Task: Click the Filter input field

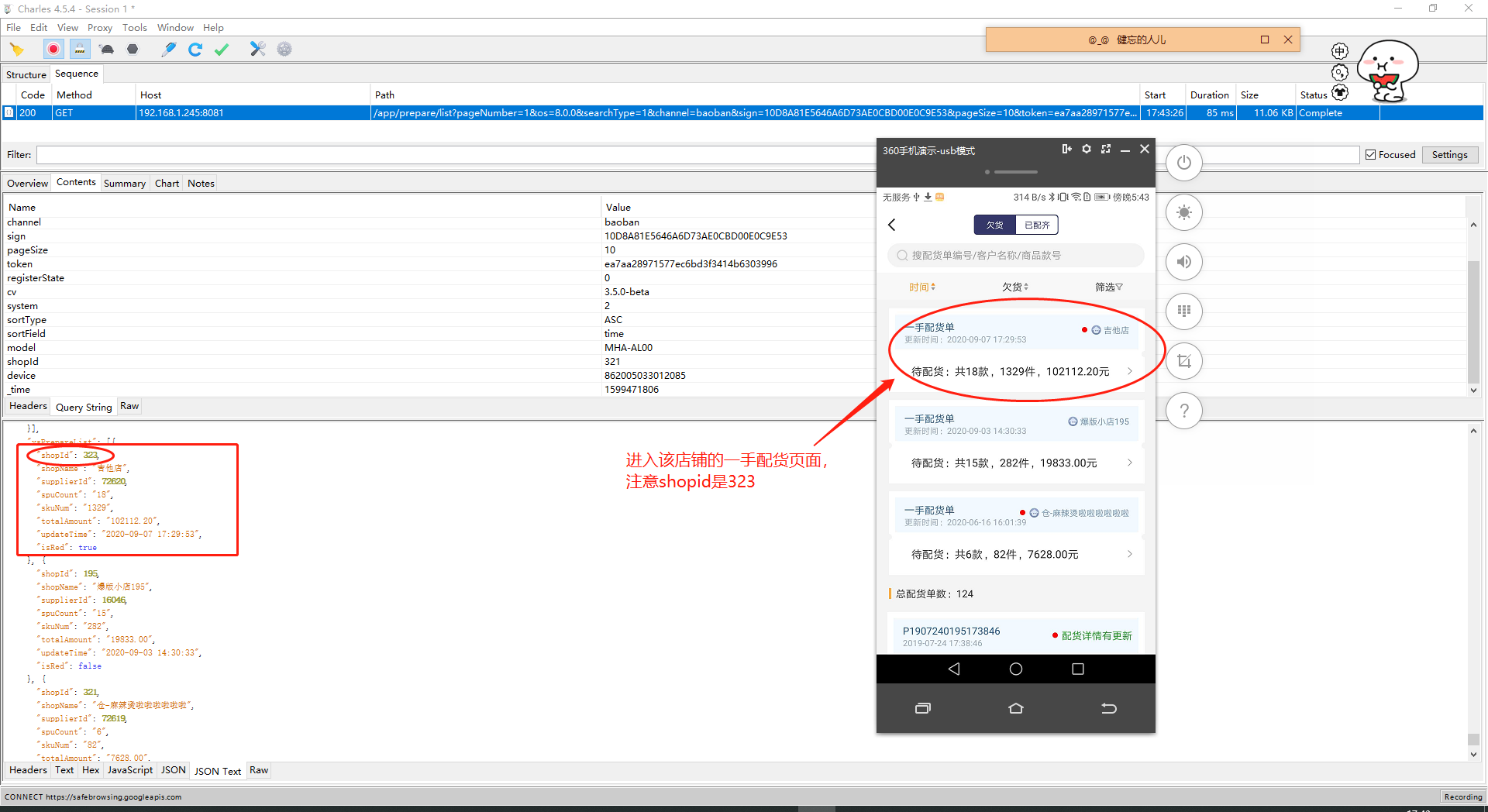Action: [x=697, y=155]
